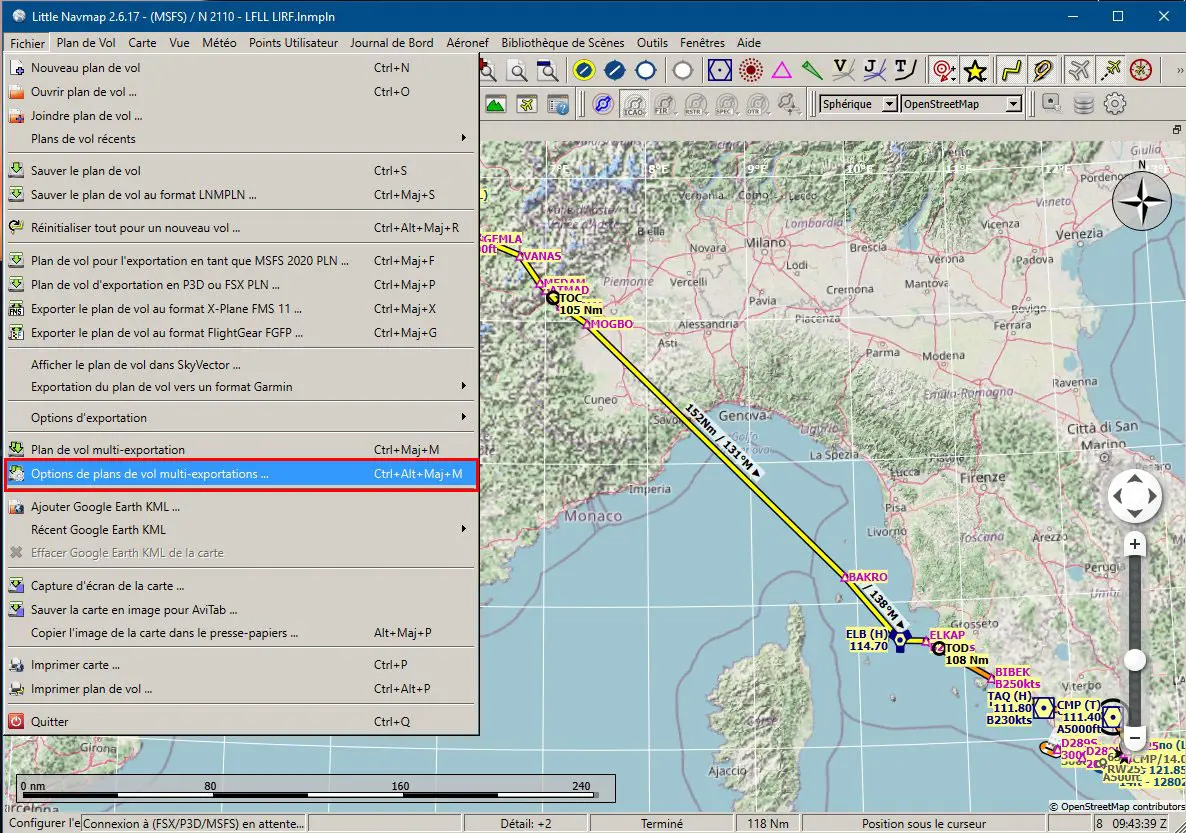Viewport: 1186px width, 833px height.
Task: Toggle soft surface airports display icon
Action: pyautogui.click(x=615, y=70)
